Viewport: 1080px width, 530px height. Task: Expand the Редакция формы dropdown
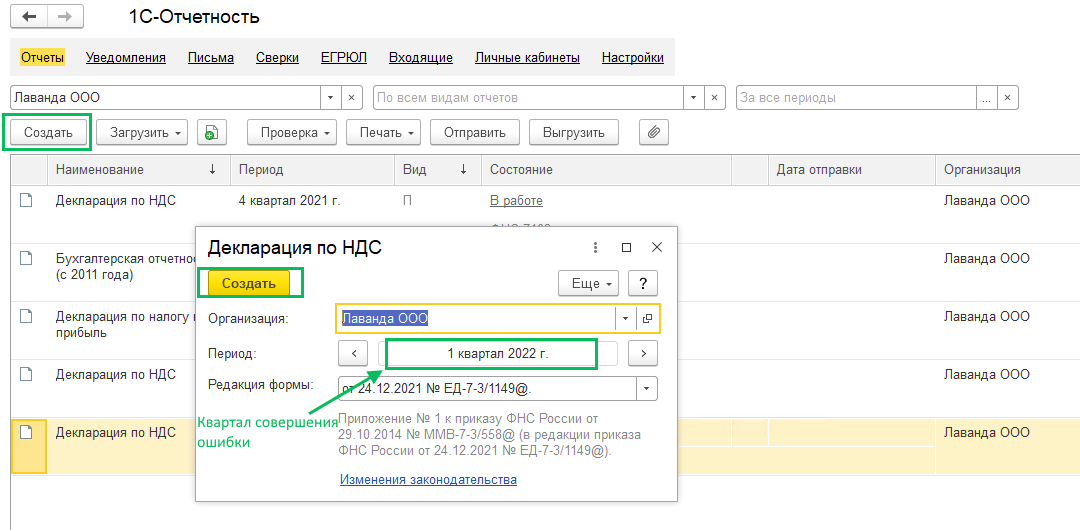coord(647,388)
